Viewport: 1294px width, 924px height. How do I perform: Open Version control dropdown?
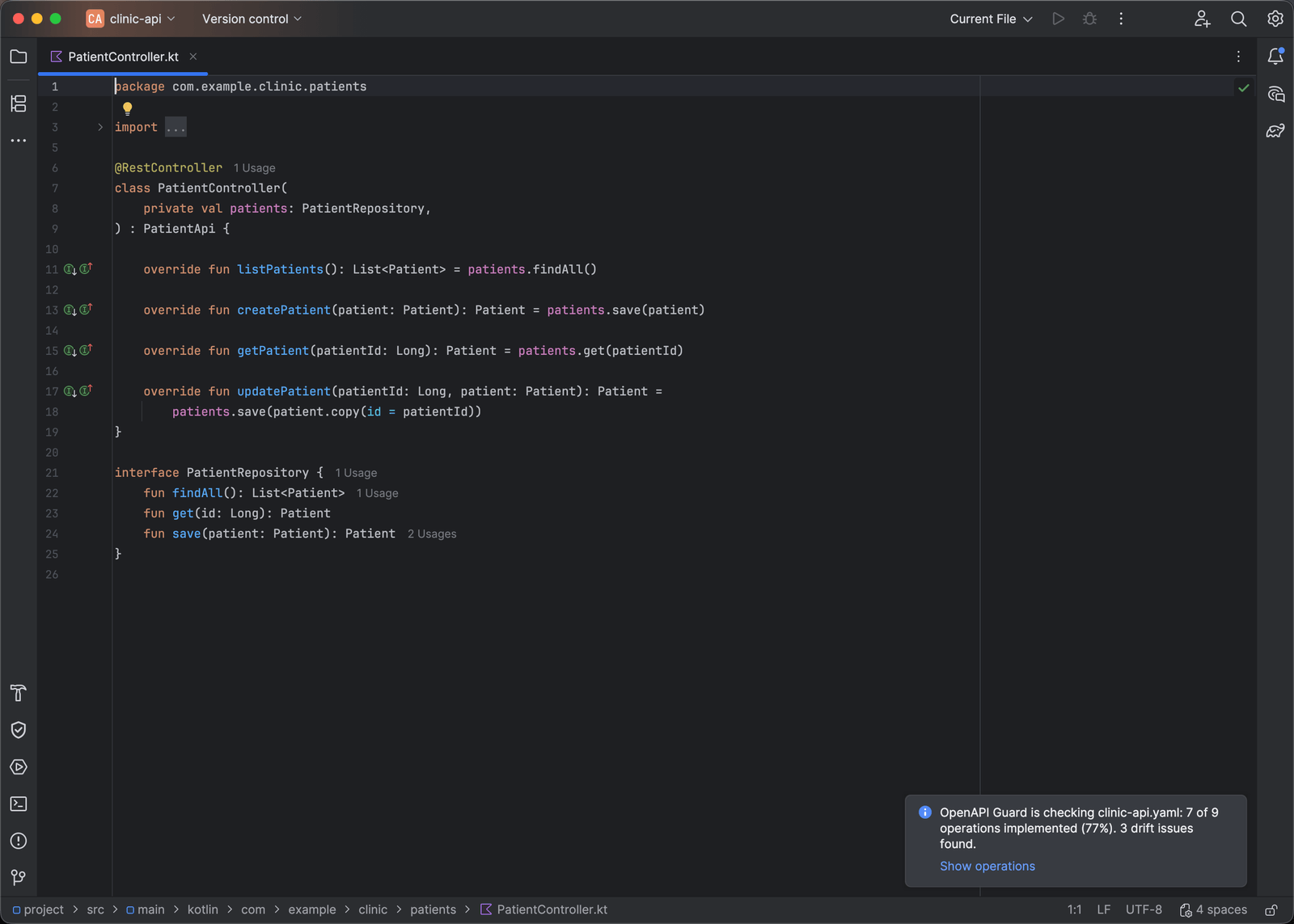[252, 19]
